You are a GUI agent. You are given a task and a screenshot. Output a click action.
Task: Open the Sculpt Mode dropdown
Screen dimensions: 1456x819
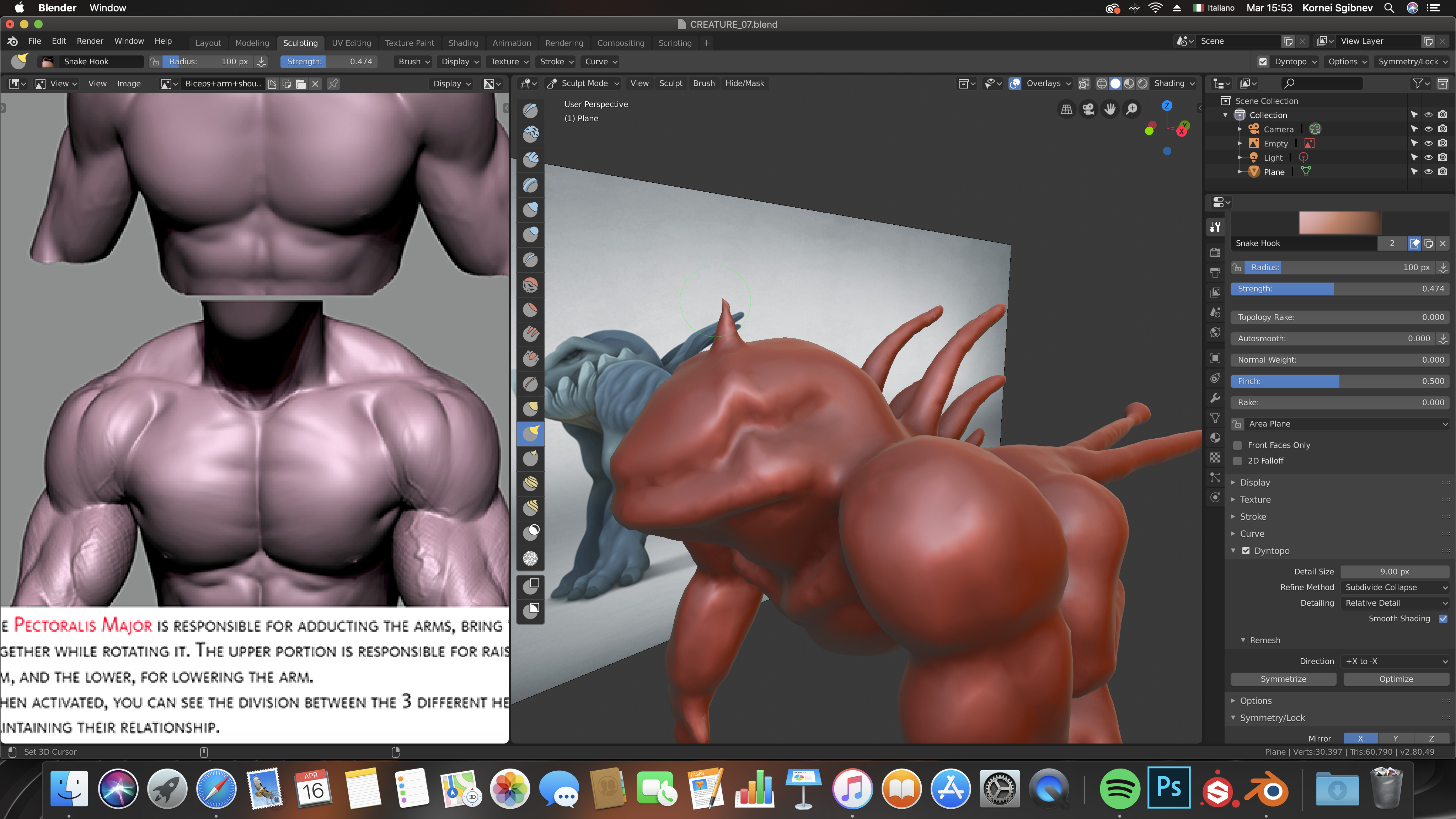point(584,84)
